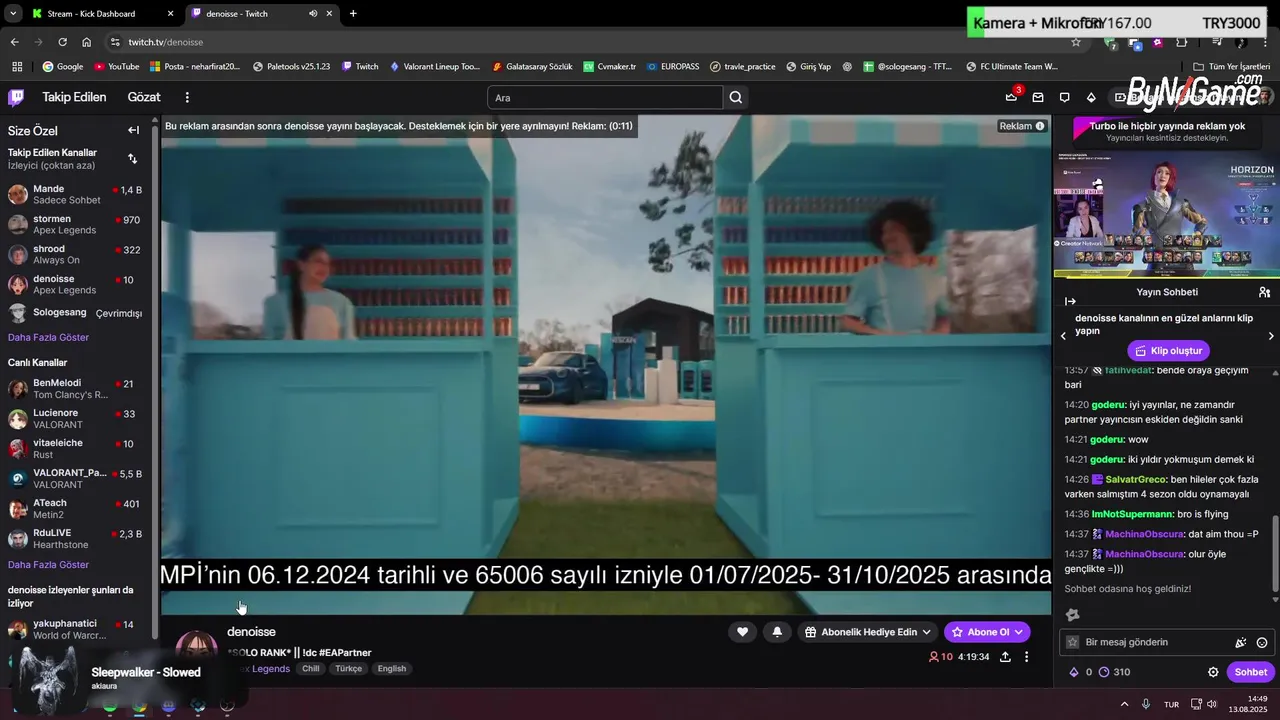The image size is (1280, 720).
Task: Open the tab search dropdown arrow
Action: [13, 14]
